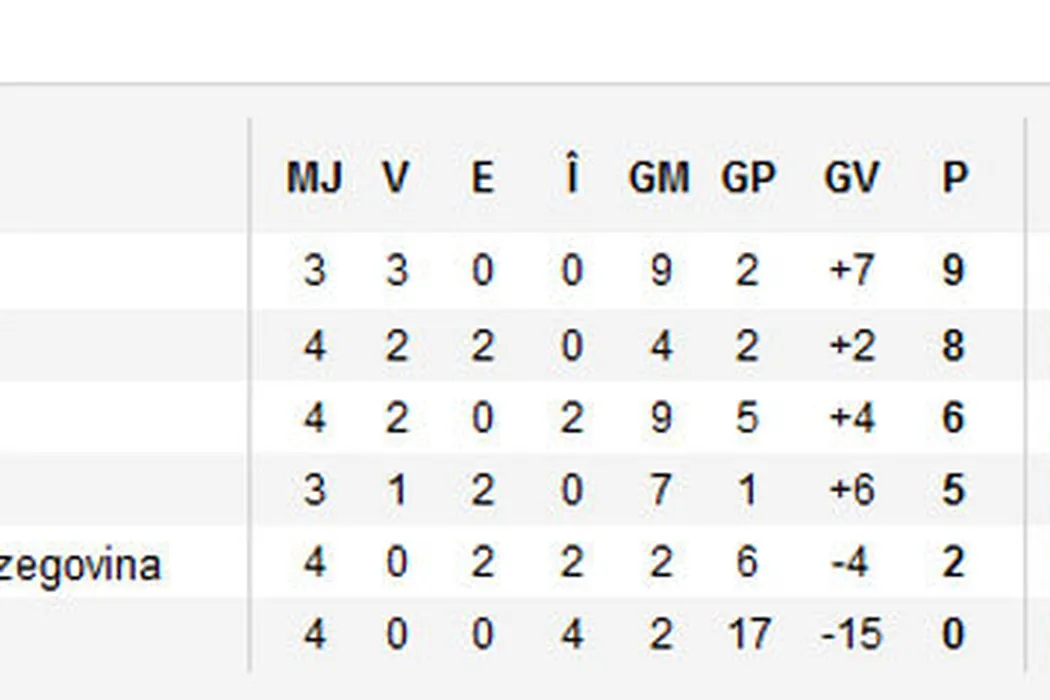1050x700 pixels.
Task: Click the V column header
Action: click(396, 178)
